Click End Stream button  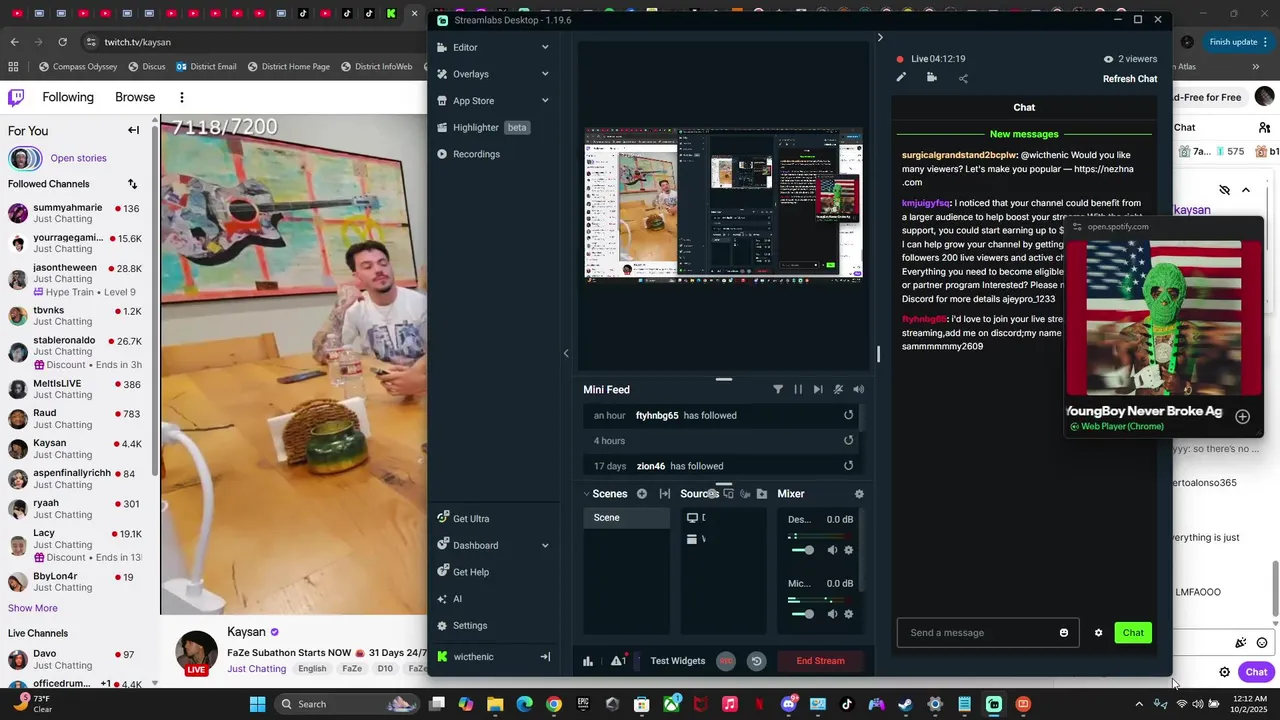point(820,661)
